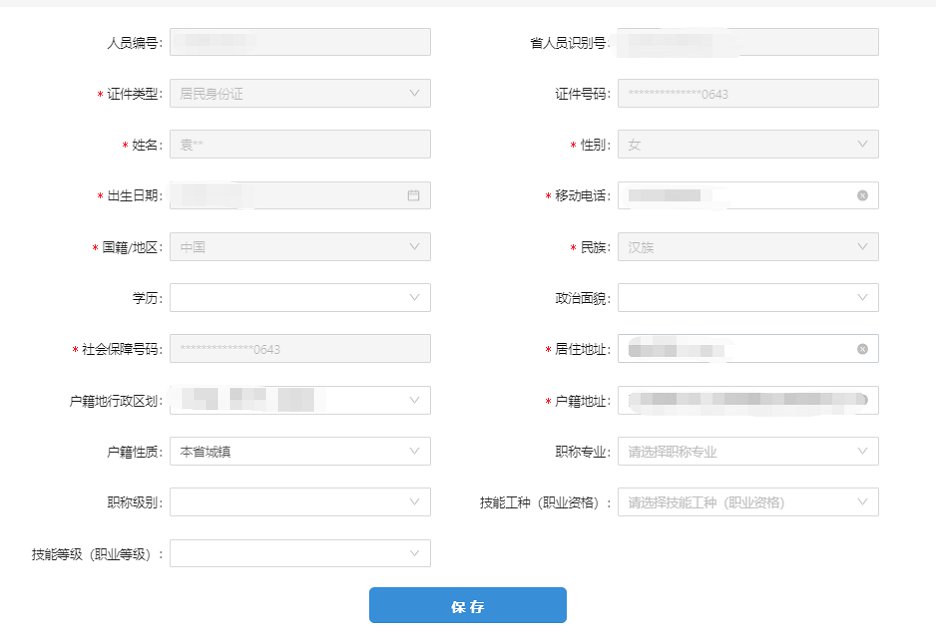Click the 社会保障号码 input field

click(300, 349)
